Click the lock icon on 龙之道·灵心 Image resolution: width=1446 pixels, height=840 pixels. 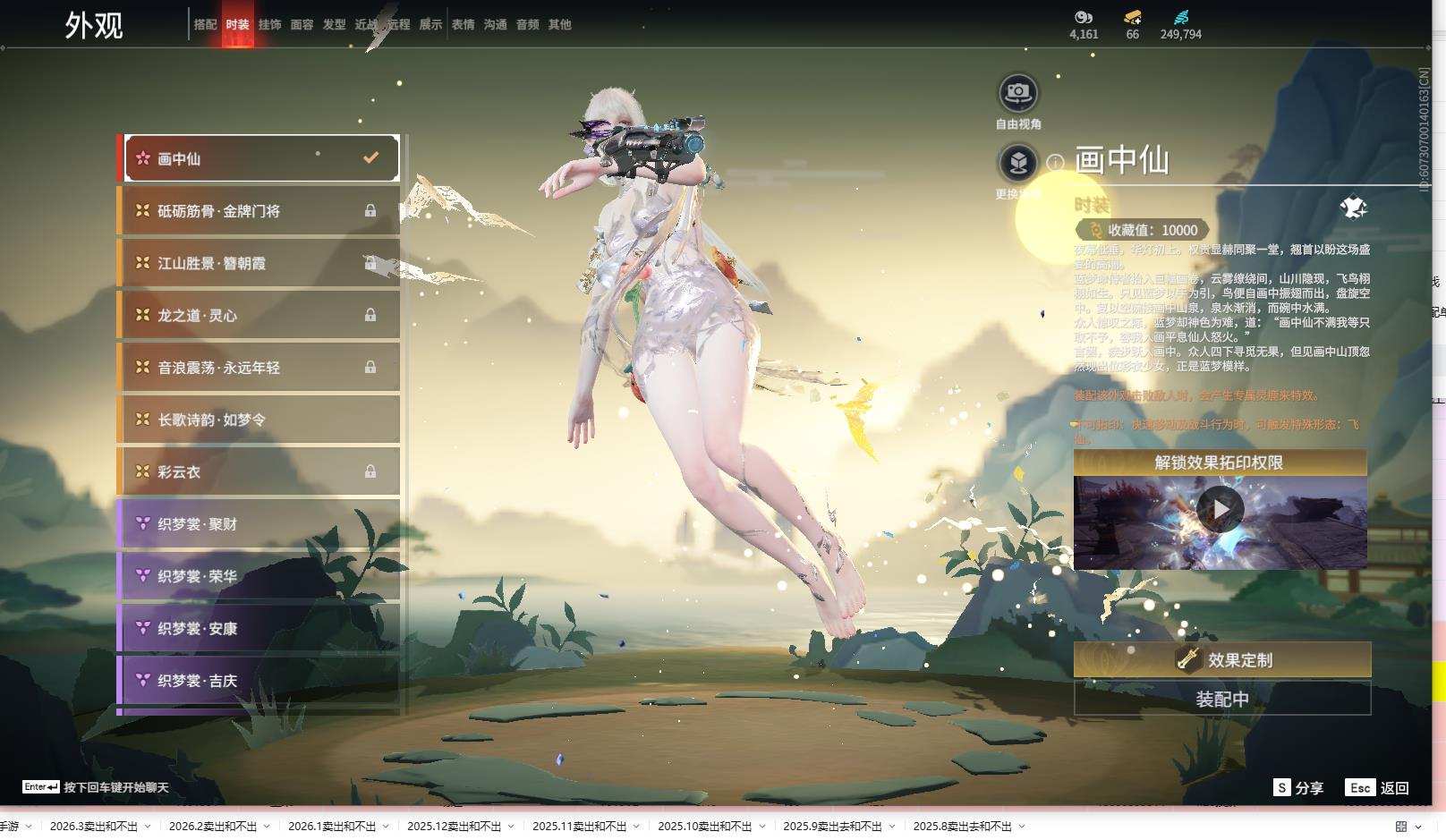pos(370,315)
